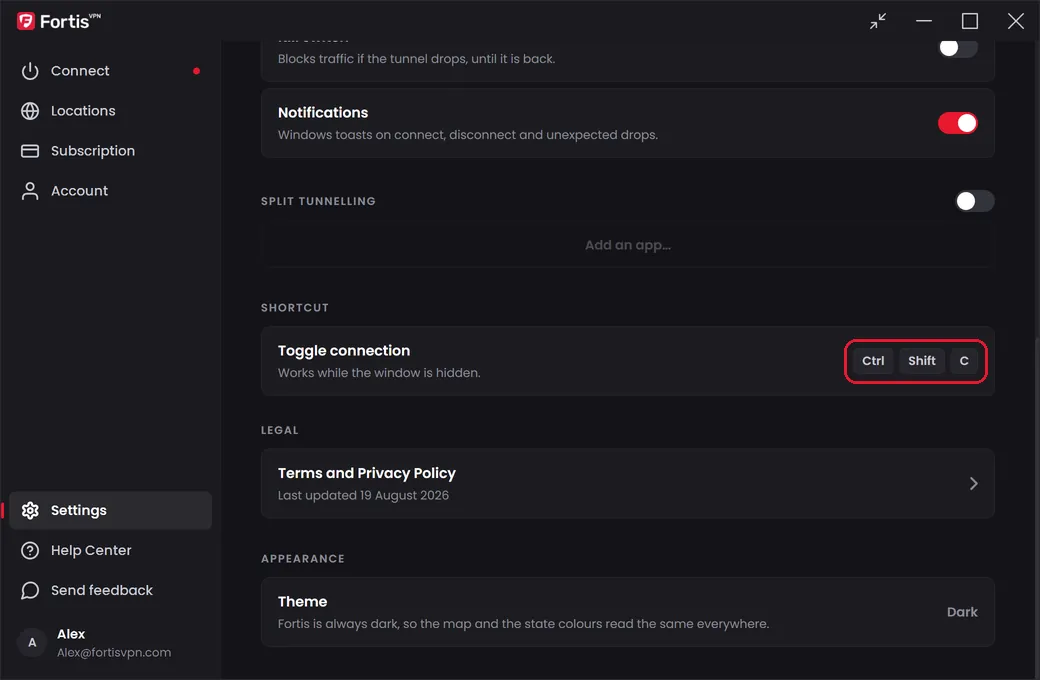Click the Connect power icon
Viewport: 1040px width, 680px height.
click(30, 71)
